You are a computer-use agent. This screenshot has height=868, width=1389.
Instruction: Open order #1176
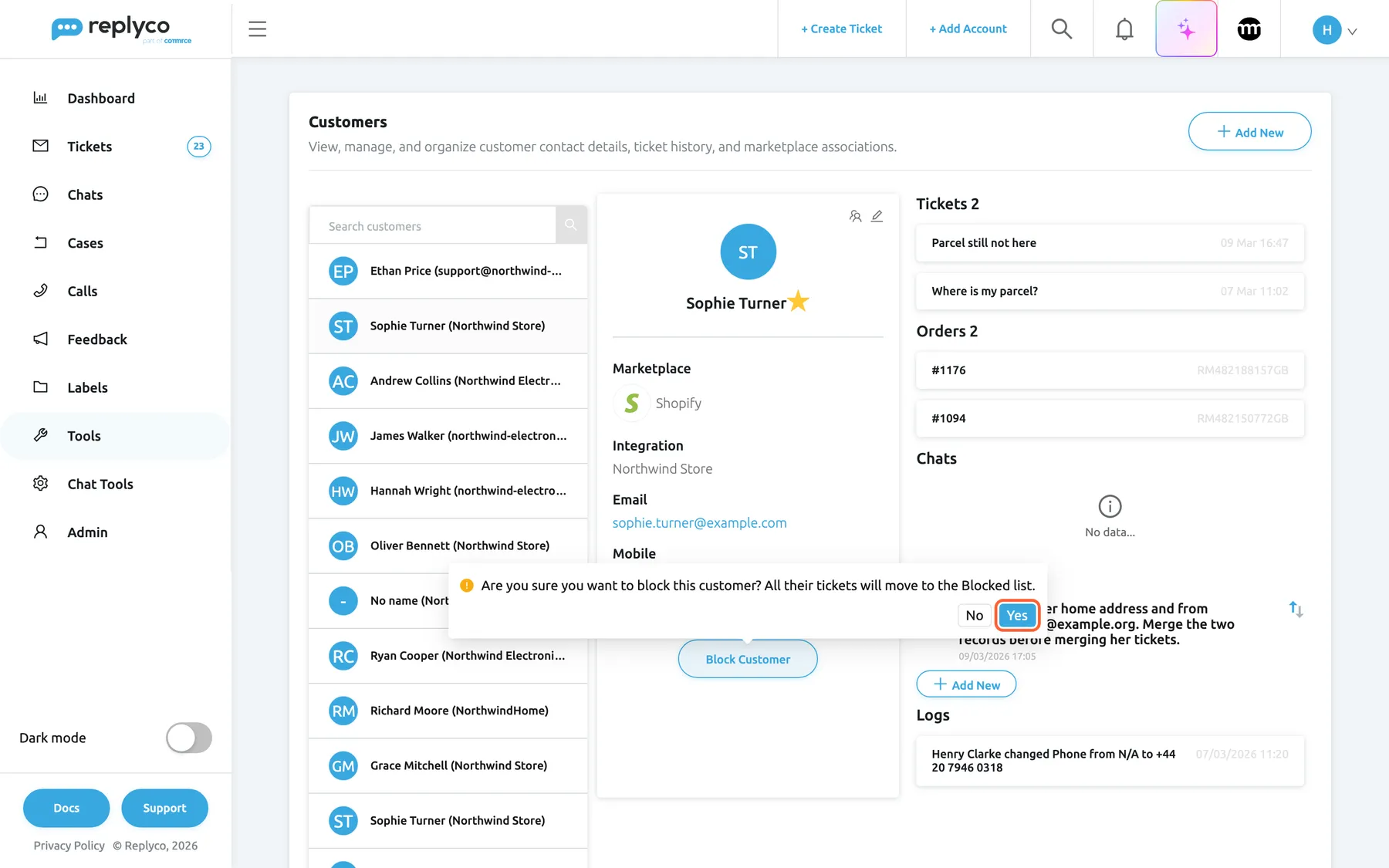click(1110, 370)
